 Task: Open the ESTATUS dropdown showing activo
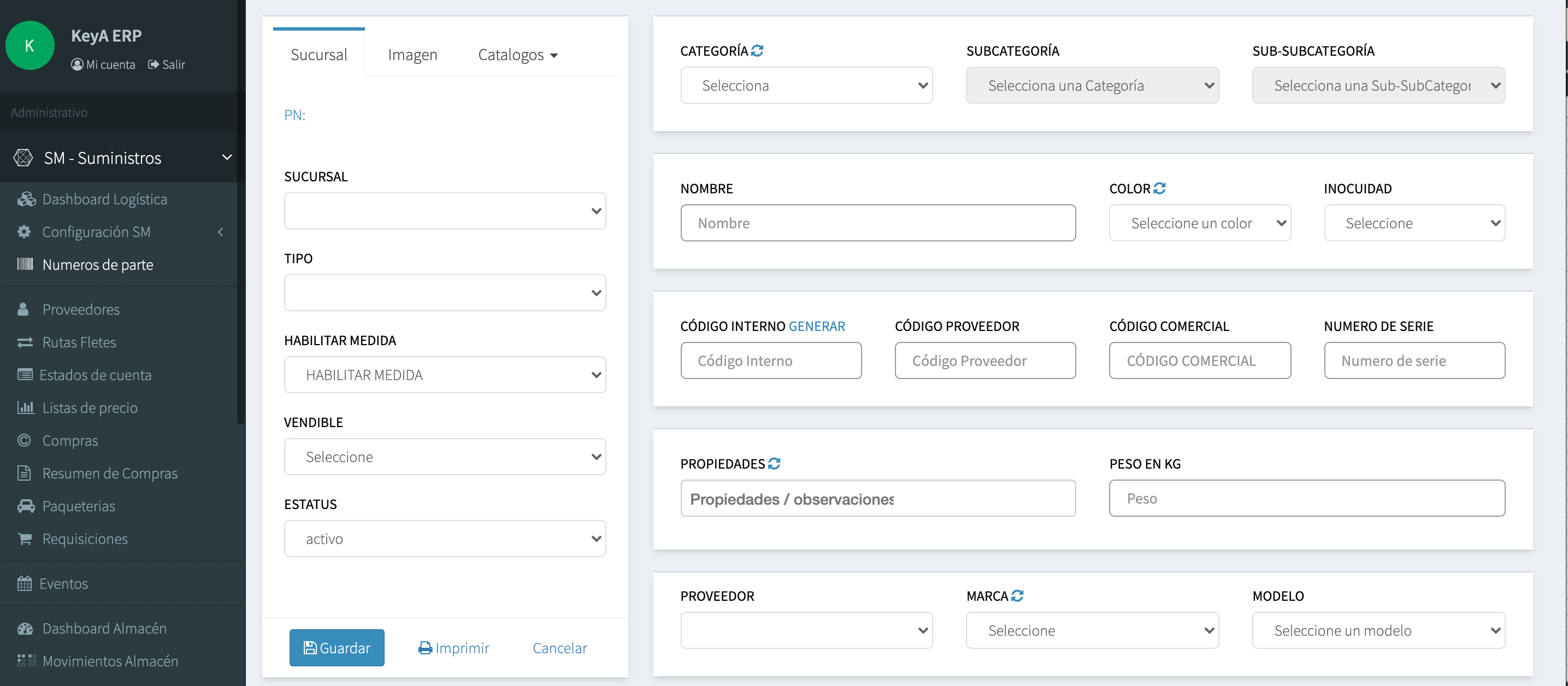click(444, 539)
